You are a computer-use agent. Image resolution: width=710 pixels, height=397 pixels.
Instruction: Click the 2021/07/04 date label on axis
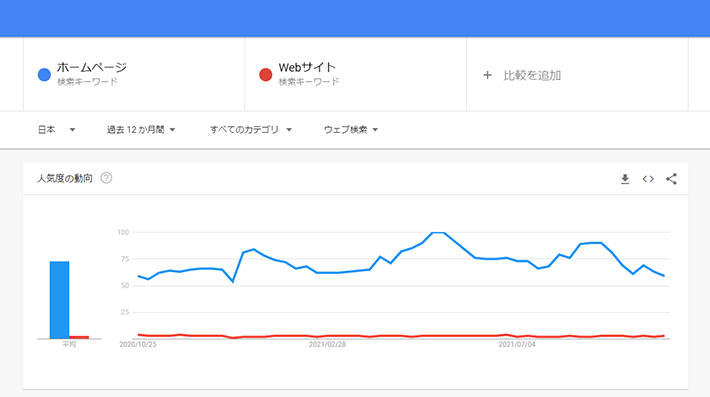point(517,344)
